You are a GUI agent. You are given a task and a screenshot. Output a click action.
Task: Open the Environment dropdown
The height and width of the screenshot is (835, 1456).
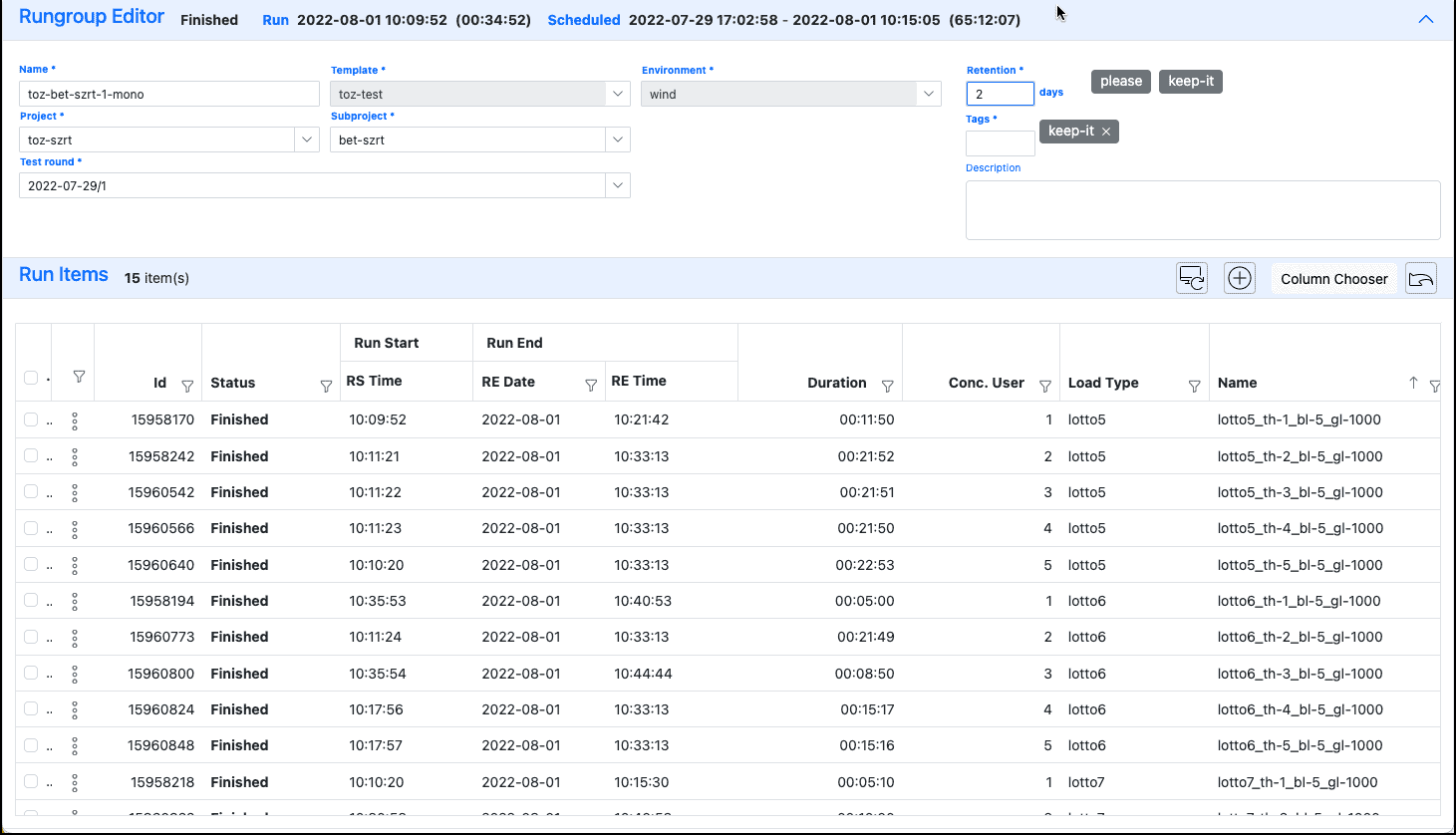929,94
